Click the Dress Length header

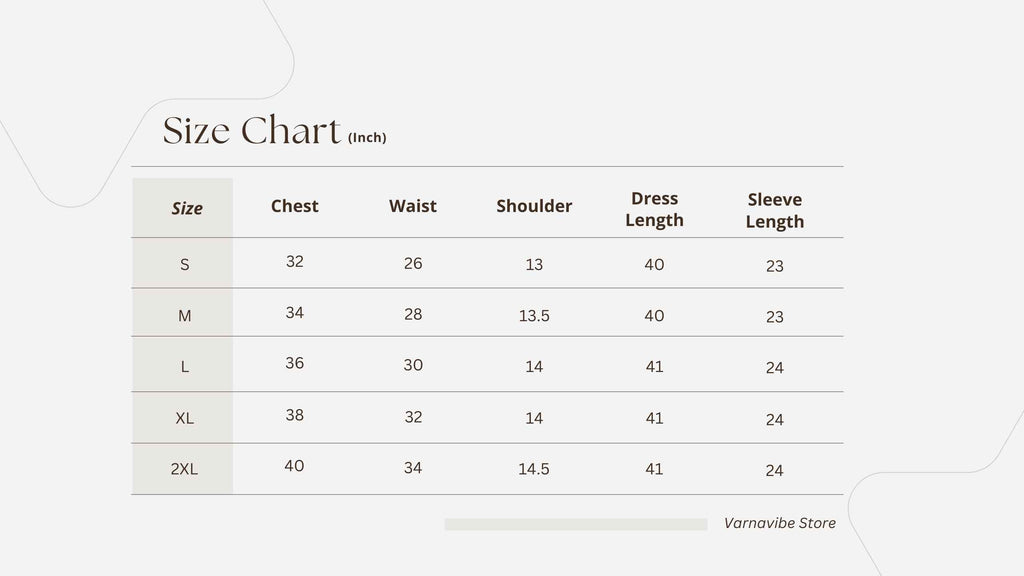click(654, 209)
